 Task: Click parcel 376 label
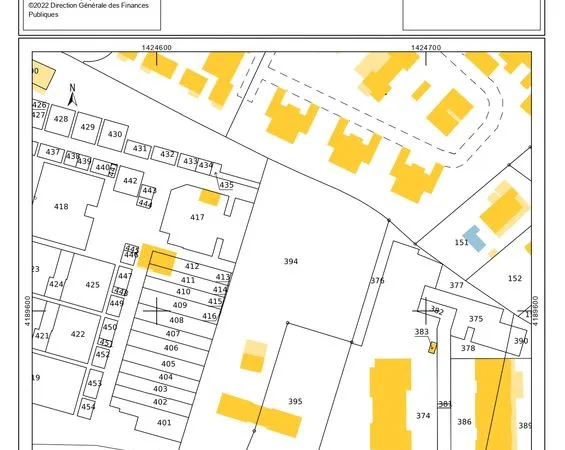377,280
